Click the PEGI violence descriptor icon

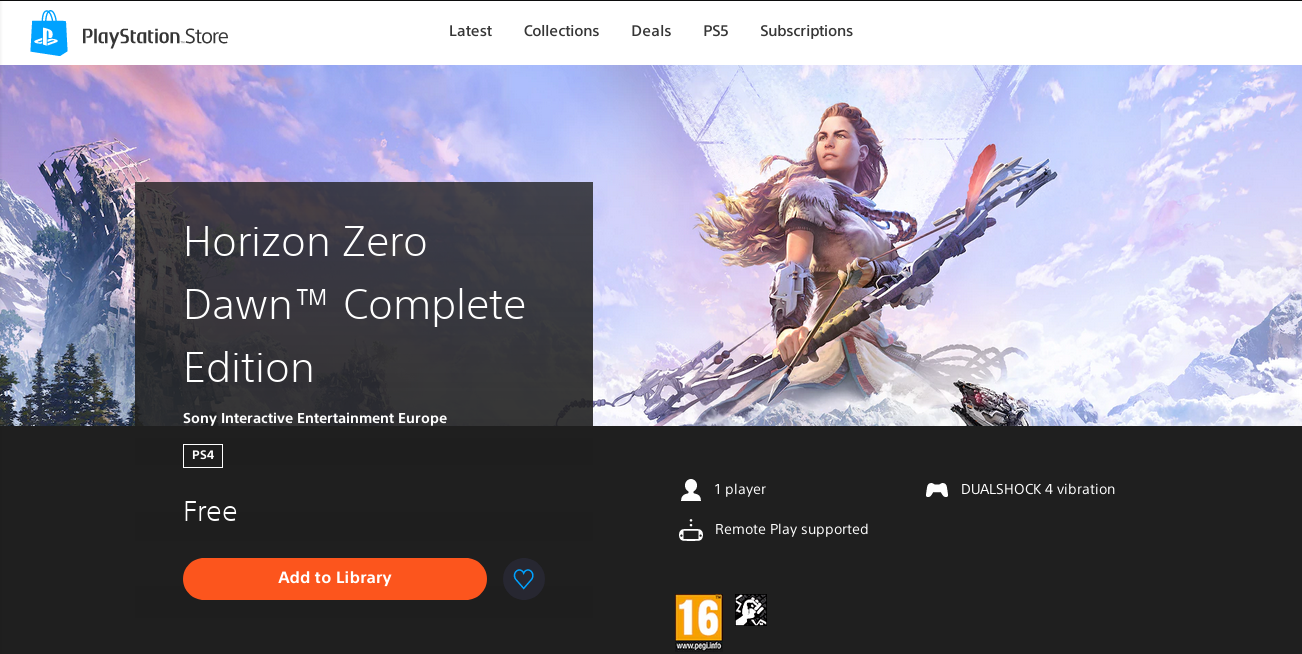coord(751,610)
